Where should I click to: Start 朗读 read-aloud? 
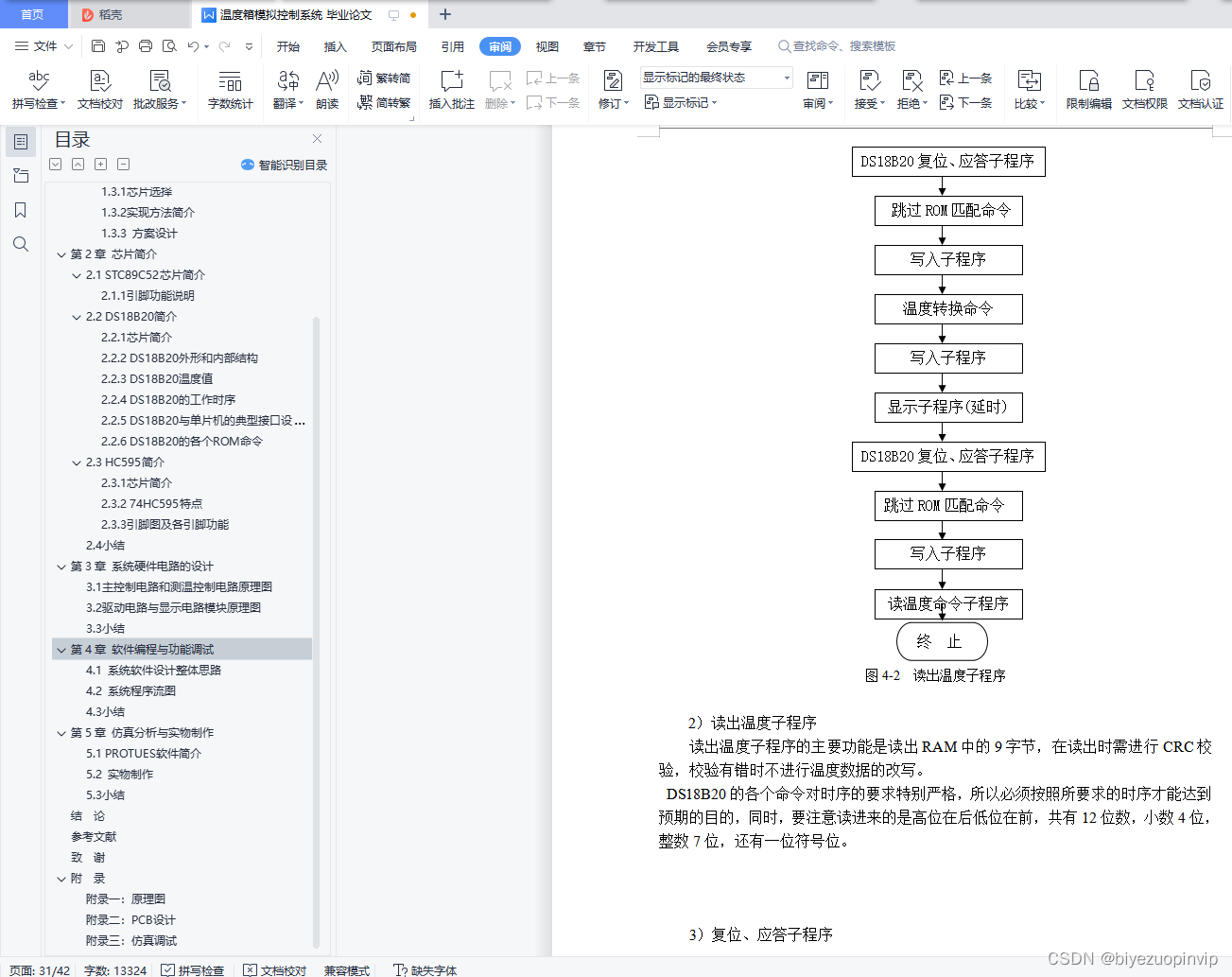(x=326, y=89)
